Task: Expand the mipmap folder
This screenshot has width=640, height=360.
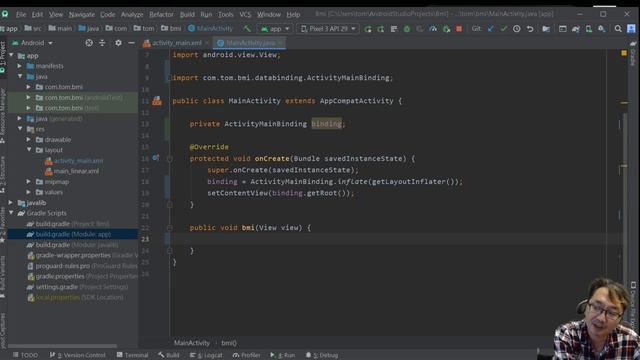Action: pyautogui.click(x=29, y=181)
